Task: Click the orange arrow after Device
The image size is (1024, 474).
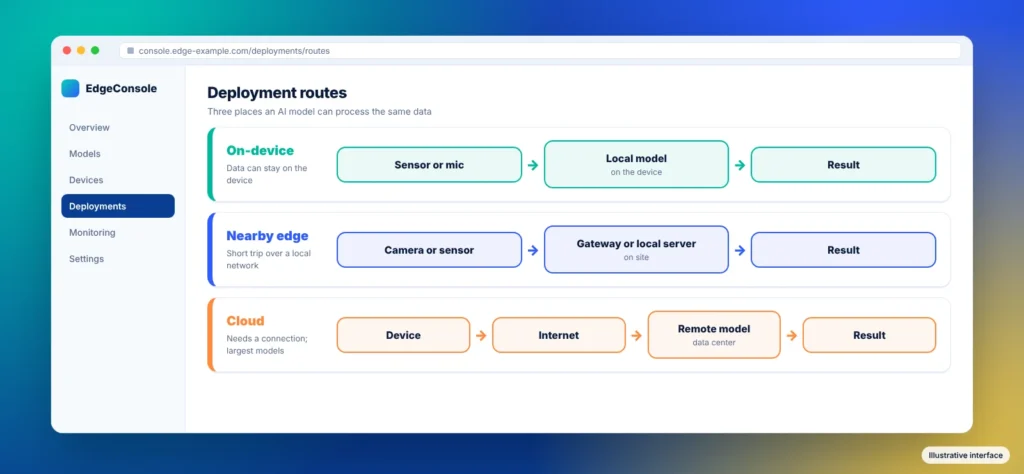Action: click(481, 336)
